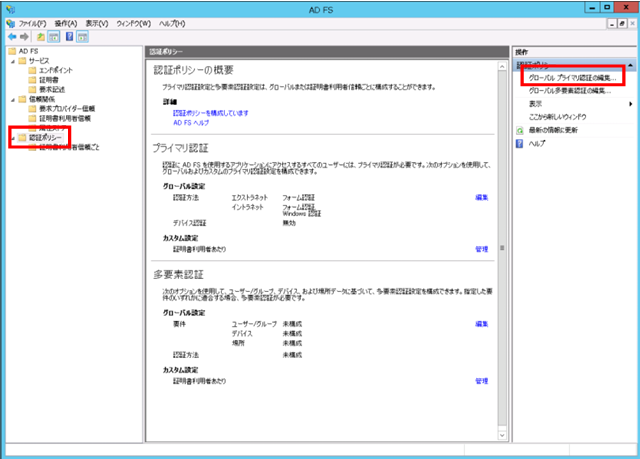640x459 pixels.
Task: Select グローバル プライマリ認証の編集... action
Action: tap(572, 78)
